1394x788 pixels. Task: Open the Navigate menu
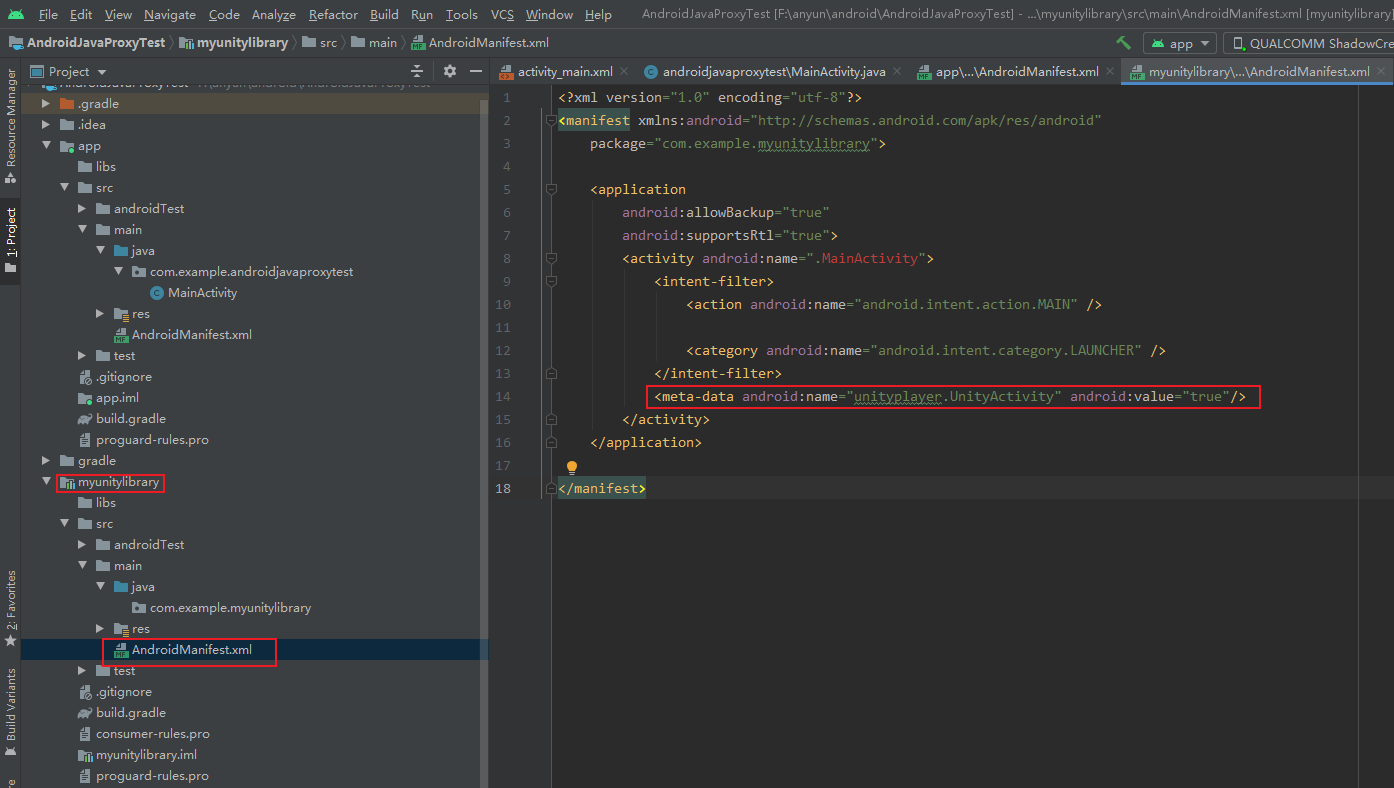click(170, 14)
